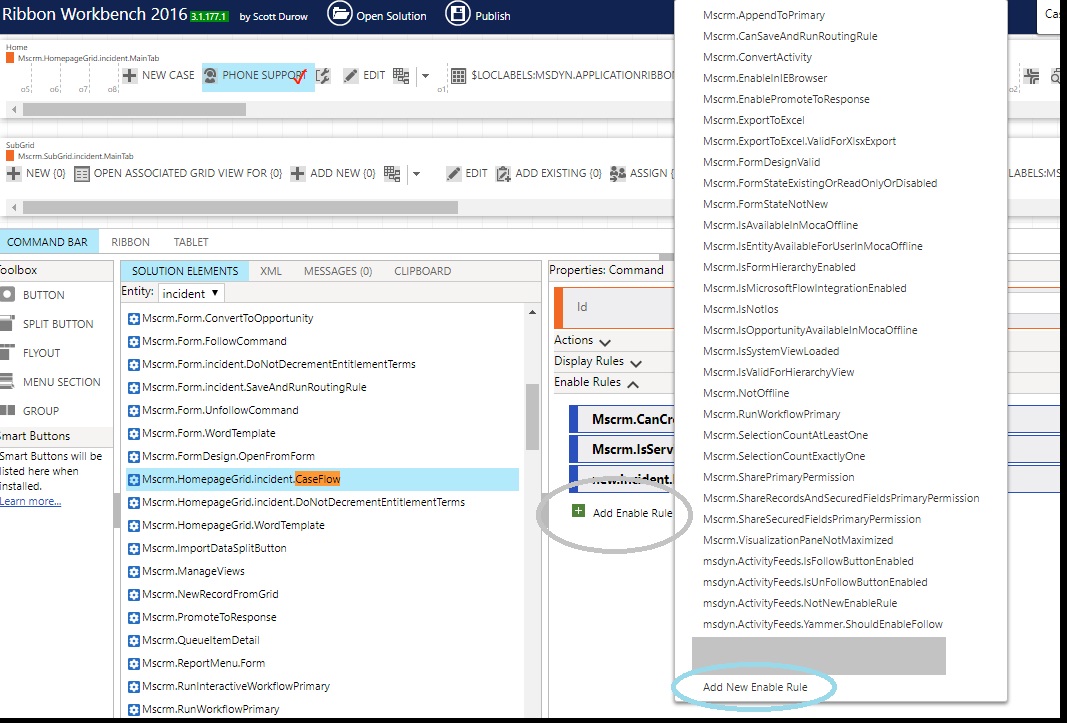The image size is (1067, 723).
Task: Click the ASSIGN people icon
Action: tap(617, 172)
